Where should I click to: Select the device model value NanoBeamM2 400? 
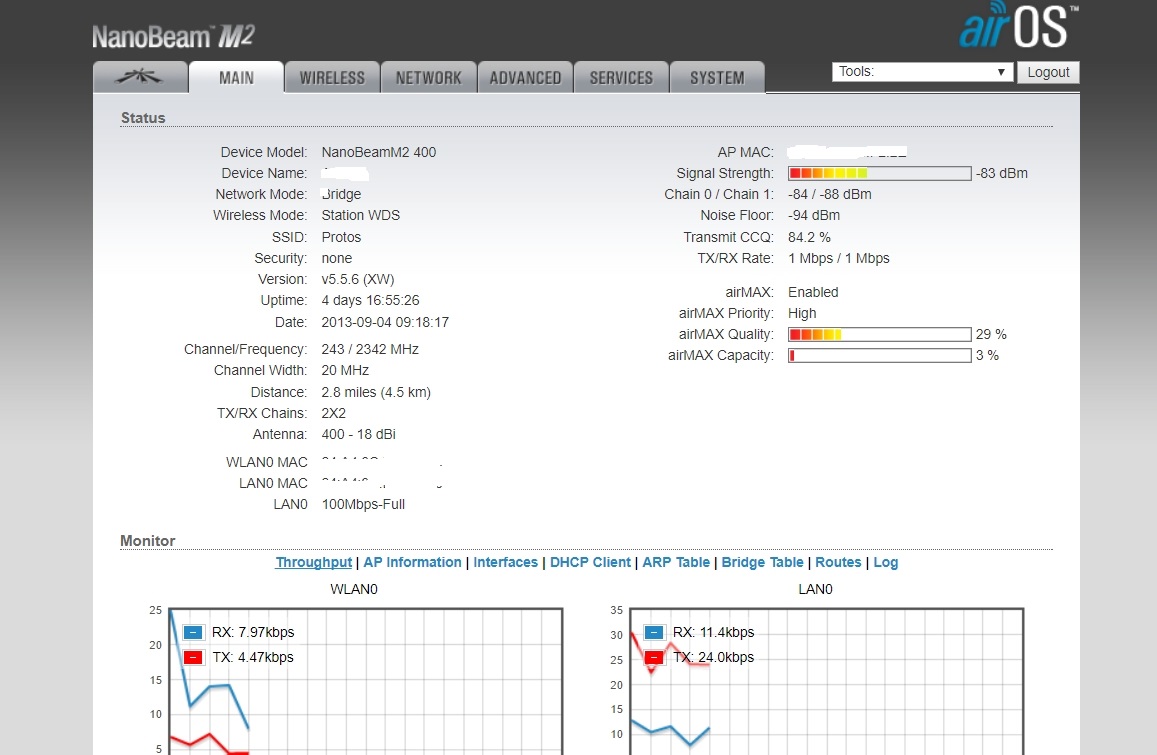(x=379, y=152)
